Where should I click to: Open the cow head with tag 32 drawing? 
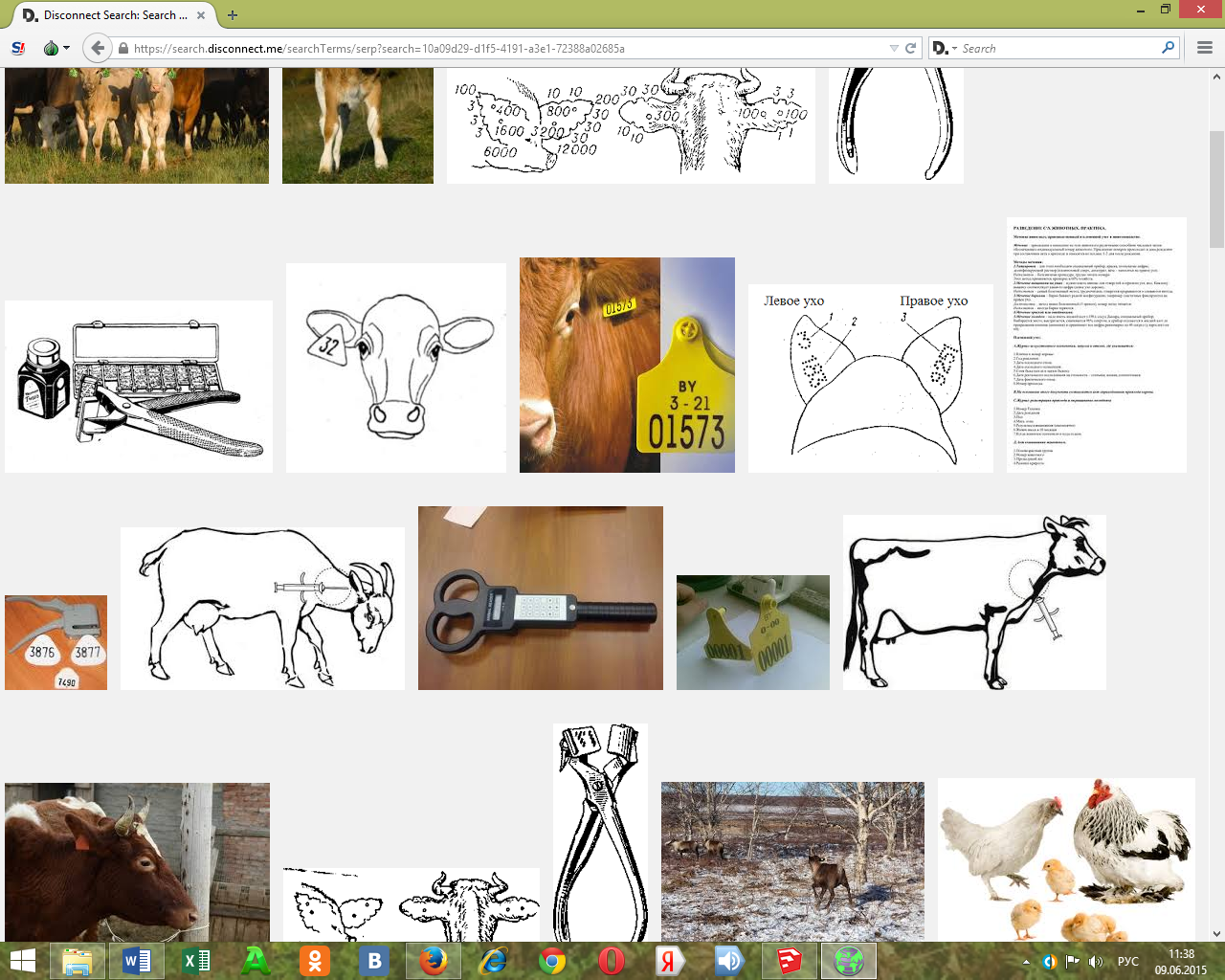tap(396, 368)
